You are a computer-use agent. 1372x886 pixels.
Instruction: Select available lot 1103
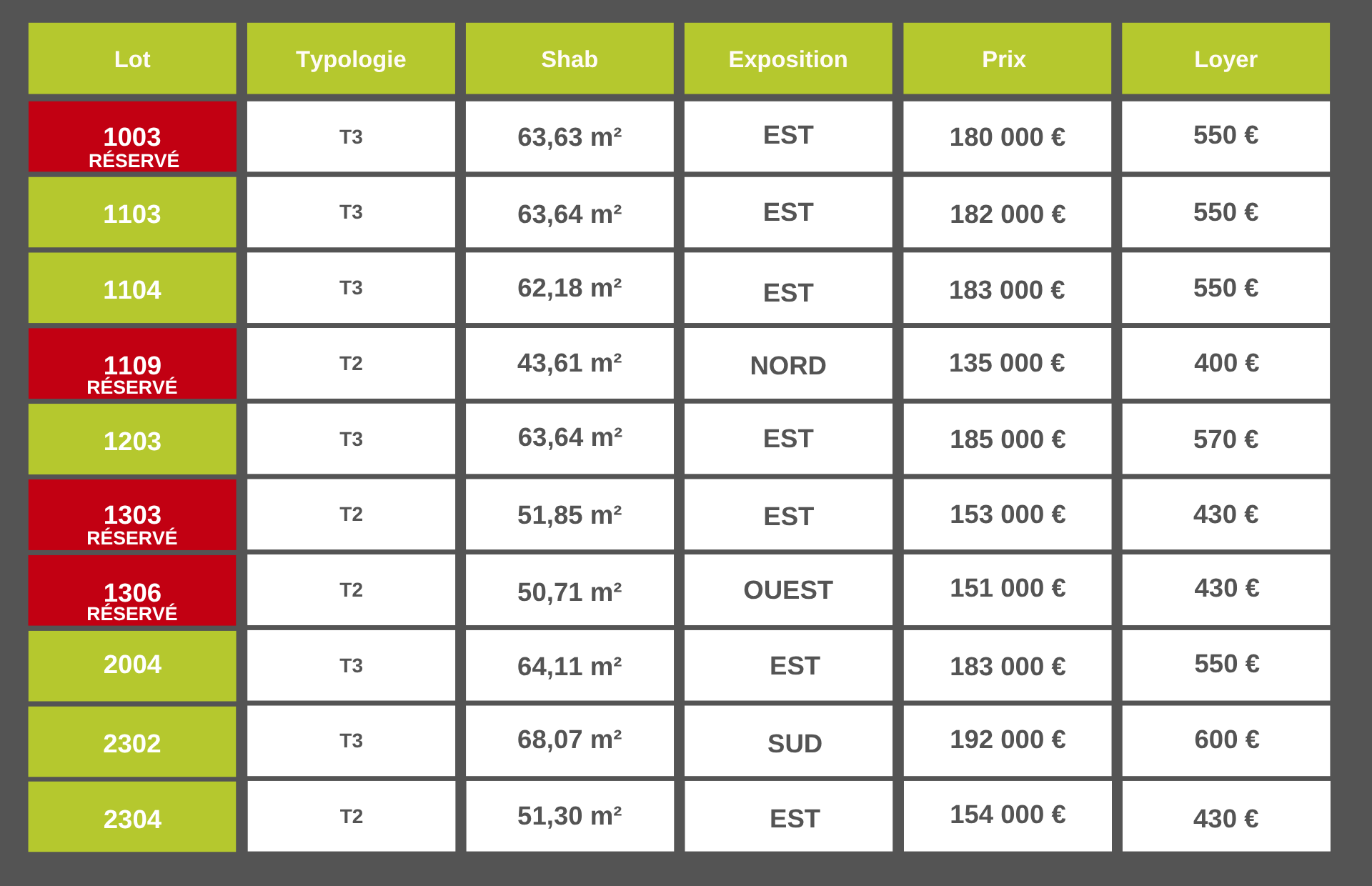click(132, 213)
